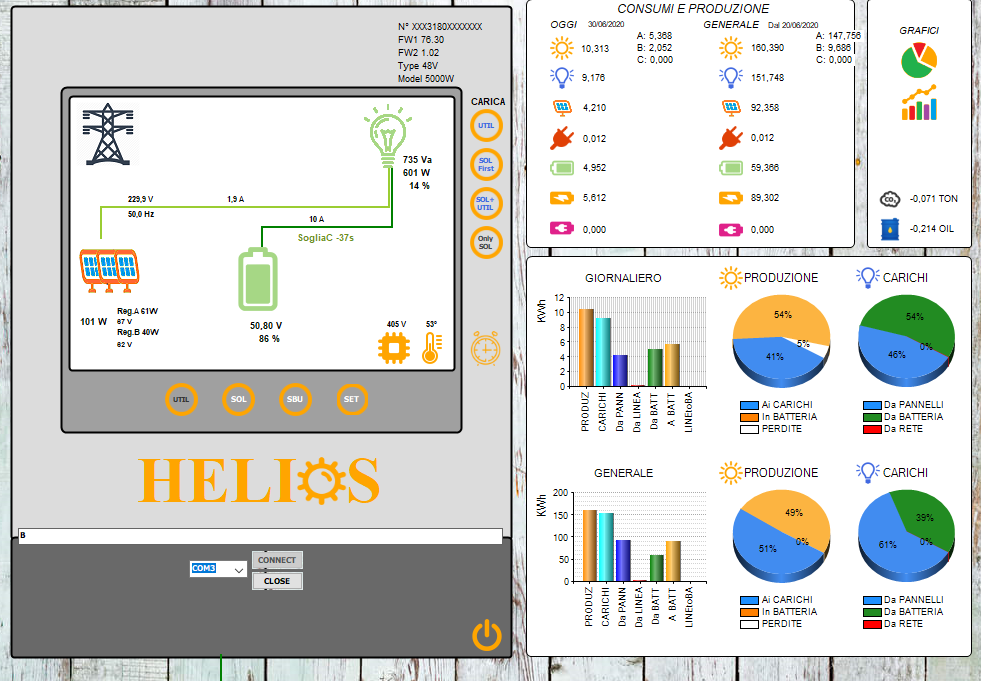Open the bar chart icon under GRAFICI
Viewport: 981px width, 681px height.
[x=919, y=103]
